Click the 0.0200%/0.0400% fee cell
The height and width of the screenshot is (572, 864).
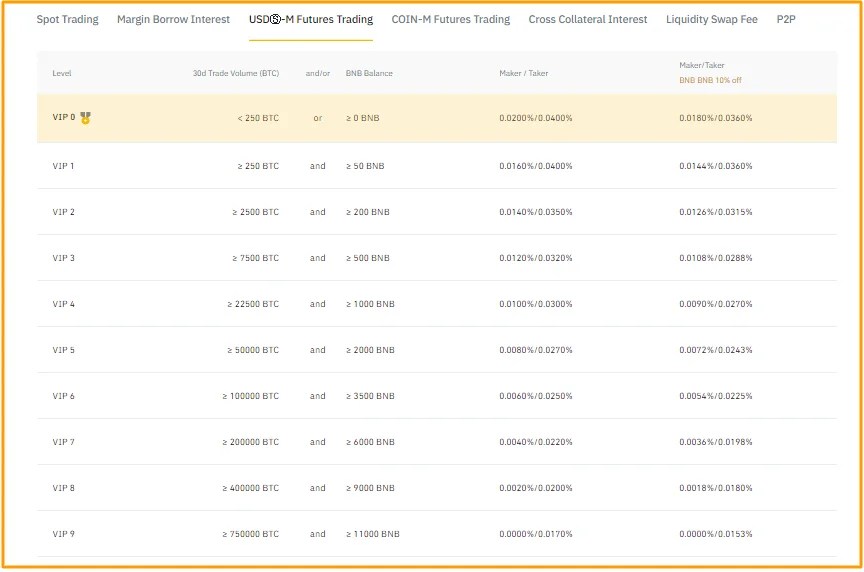(536, 118)
